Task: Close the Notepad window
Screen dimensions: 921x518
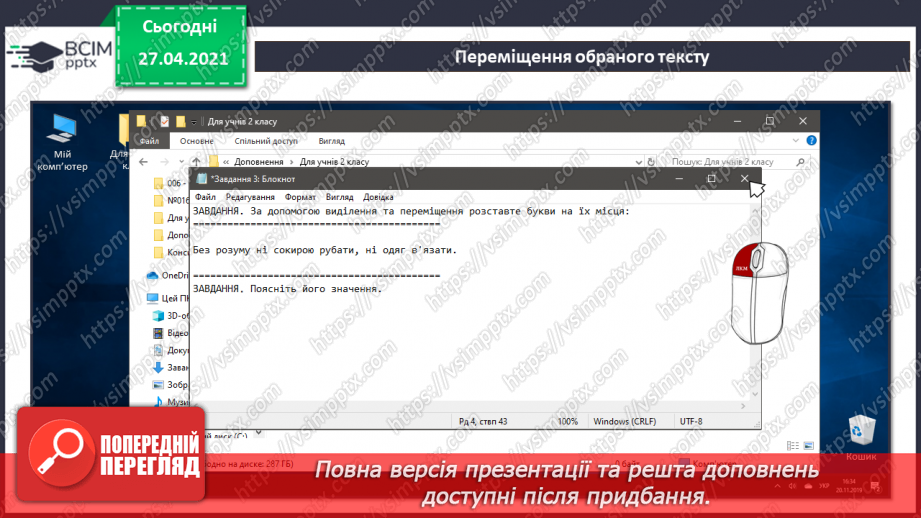Action: (x=744, y=179)
